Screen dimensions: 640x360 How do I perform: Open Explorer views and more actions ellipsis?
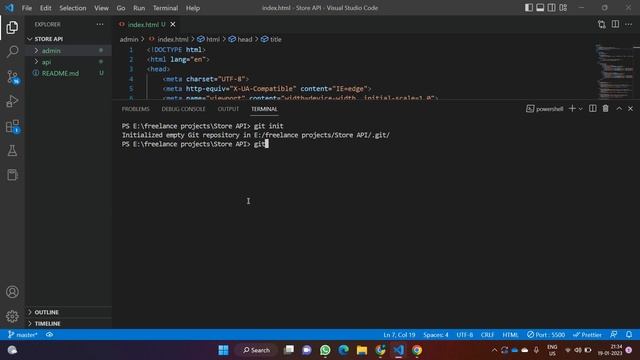(x=100, y=24)
